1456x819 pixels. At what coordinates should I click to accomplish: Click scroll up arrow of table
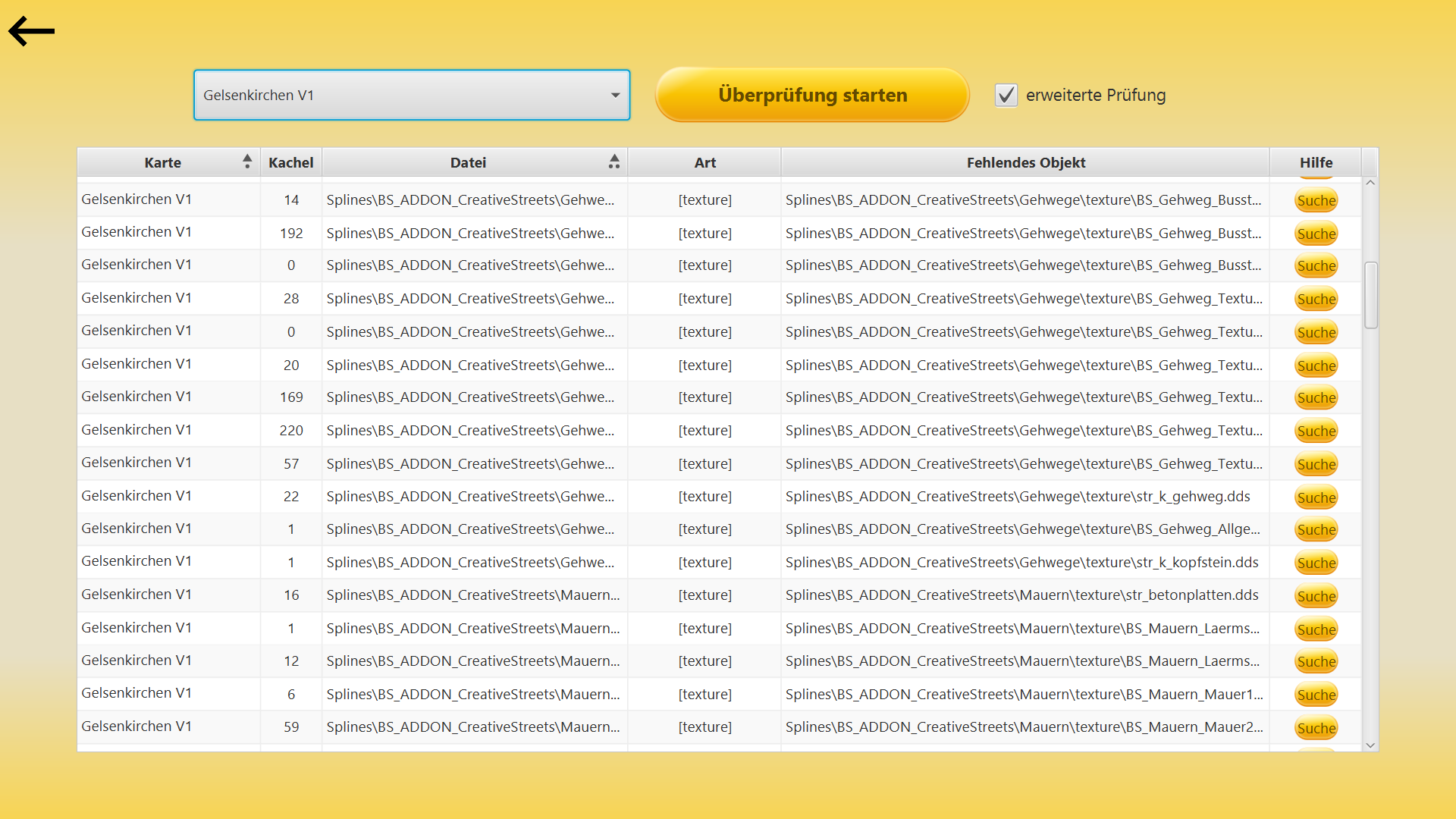1370,183
